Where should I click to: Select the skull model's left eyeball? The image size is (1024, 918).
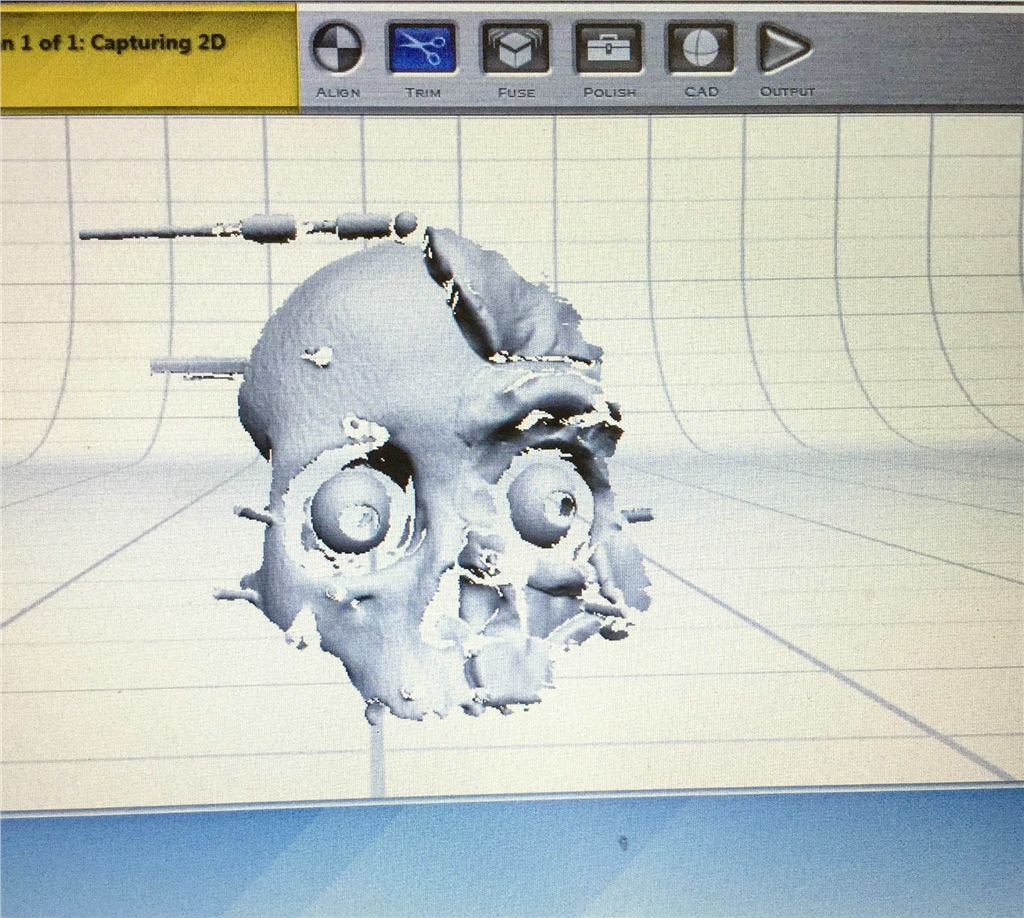pyautogui.click(x=351, y=509)
